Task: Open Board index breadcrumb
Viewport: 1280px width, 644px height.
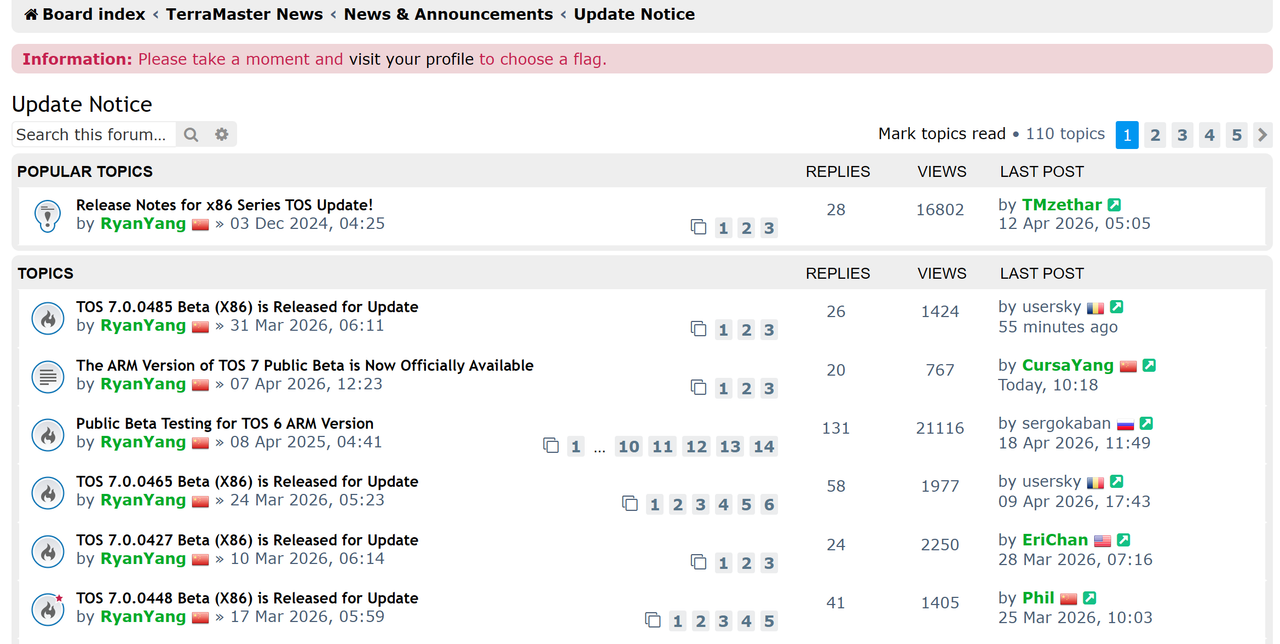Action: 94,15
